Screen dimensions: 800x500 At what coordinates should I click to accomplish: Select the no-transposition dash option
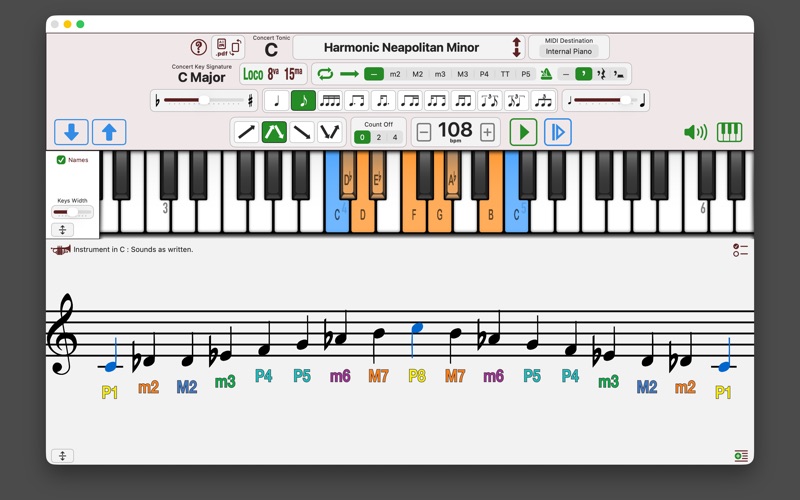(373, 74)
